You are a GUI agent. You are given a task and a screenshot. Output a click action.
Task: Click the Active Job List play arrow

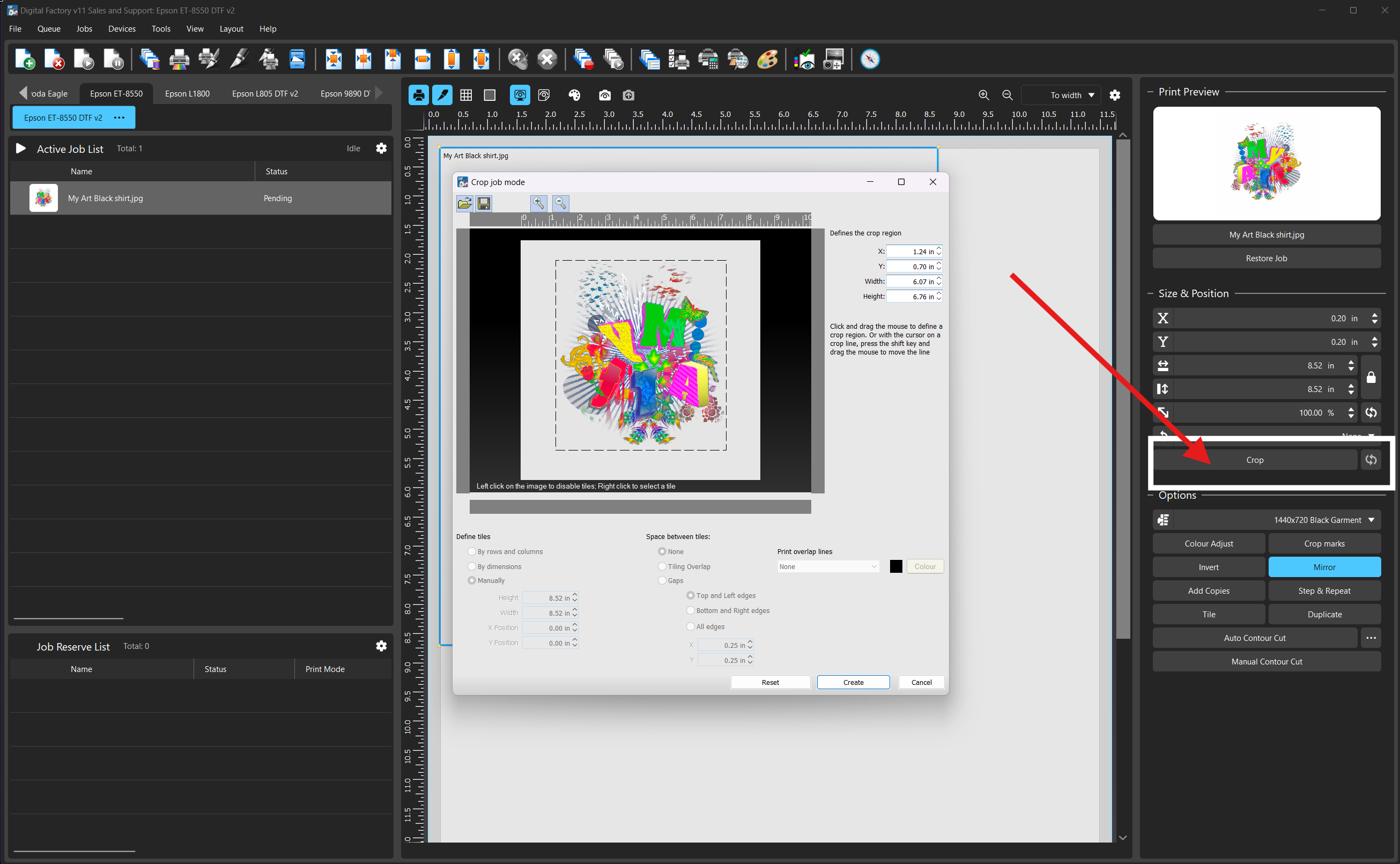click(x=20, y=149)
